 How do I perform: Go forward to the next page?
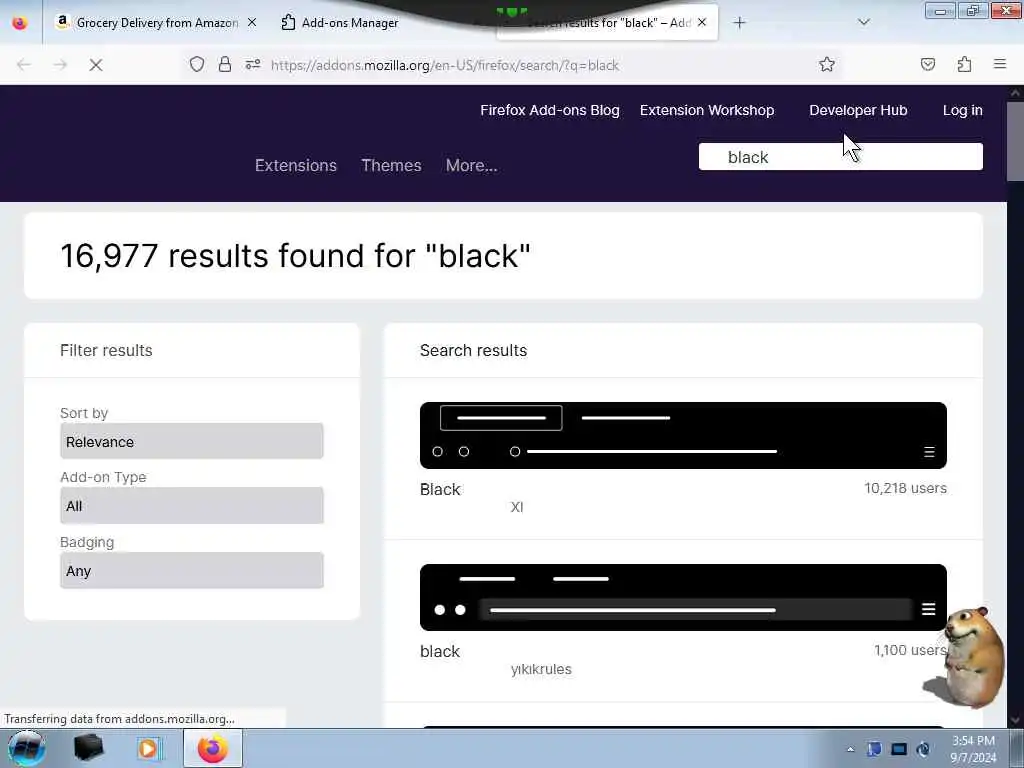(x=60, y=65)
